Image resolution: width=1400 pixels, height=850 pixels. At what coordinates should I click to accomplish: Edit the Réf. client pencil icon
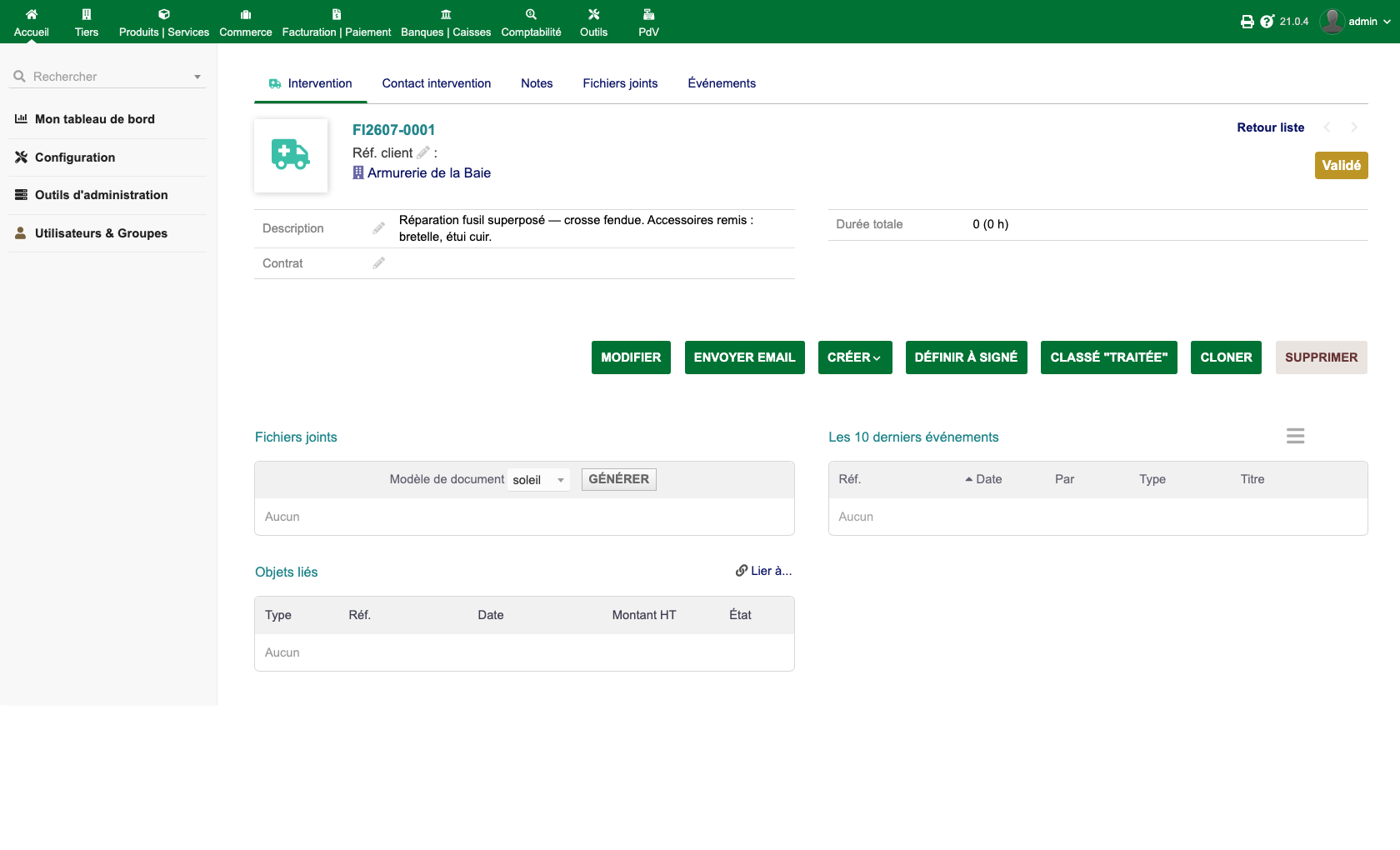[x=423, y=152]
